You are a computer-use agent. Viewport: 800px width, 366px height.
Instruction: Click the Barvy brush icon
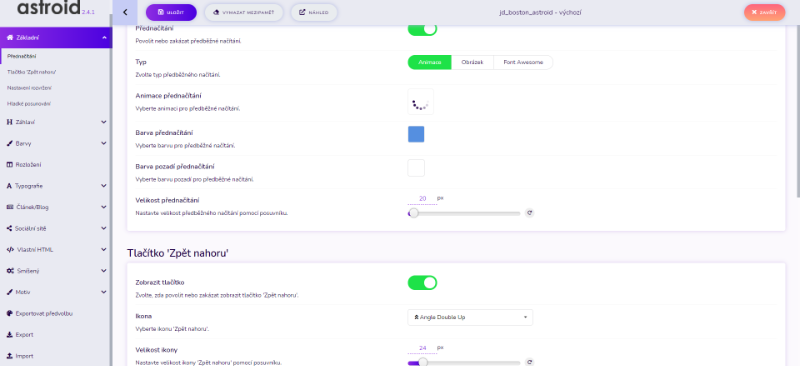coord(10,143)
